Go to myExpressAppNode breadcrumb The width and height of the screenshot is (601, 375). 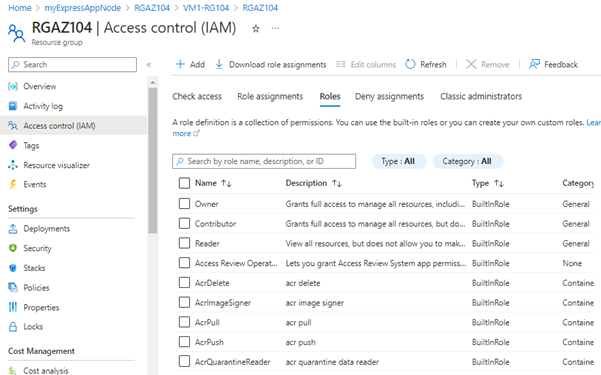coord(83,8)
